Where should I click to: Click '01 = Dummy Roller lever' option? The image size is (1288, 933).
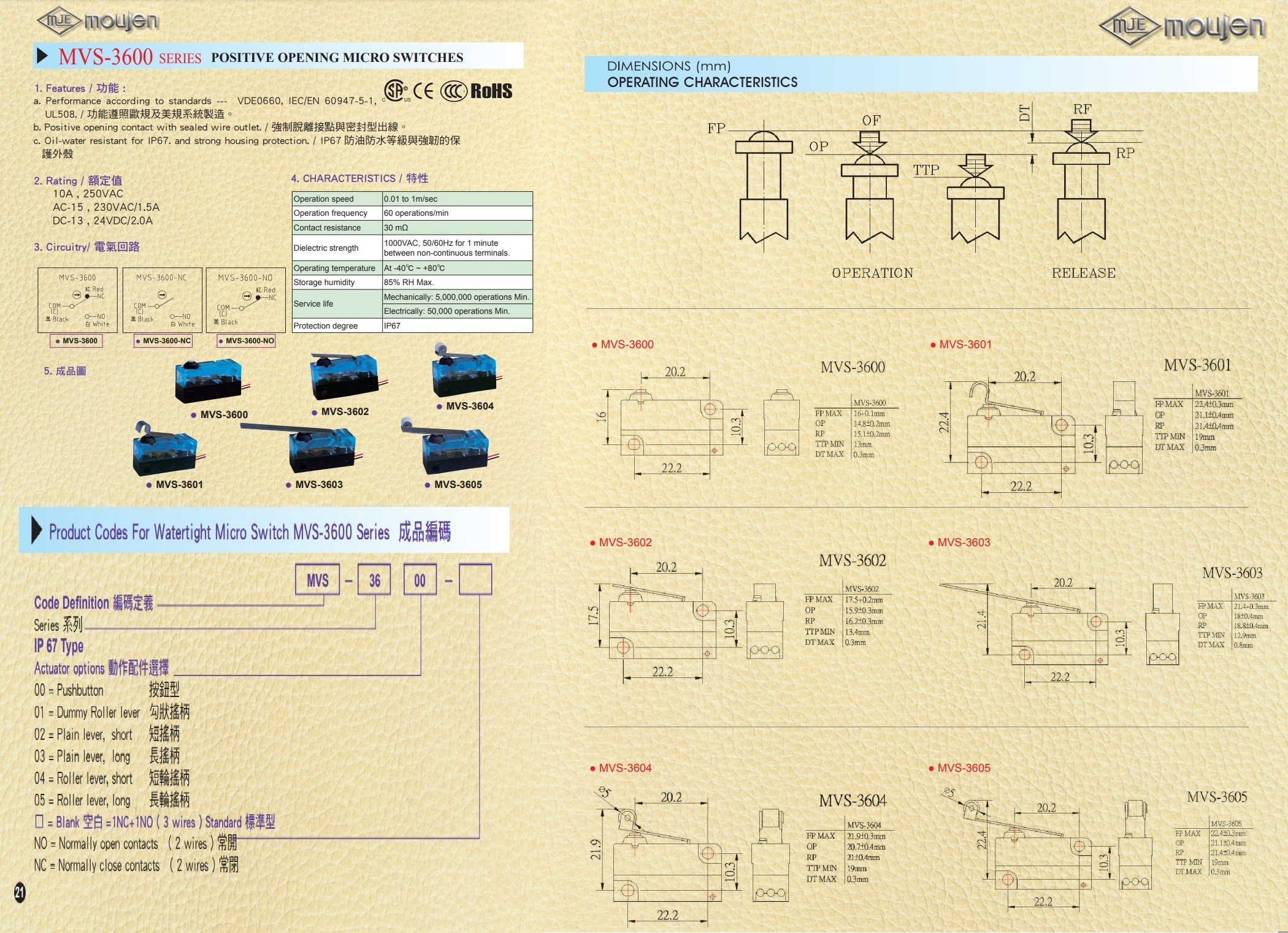coord(112,712)
